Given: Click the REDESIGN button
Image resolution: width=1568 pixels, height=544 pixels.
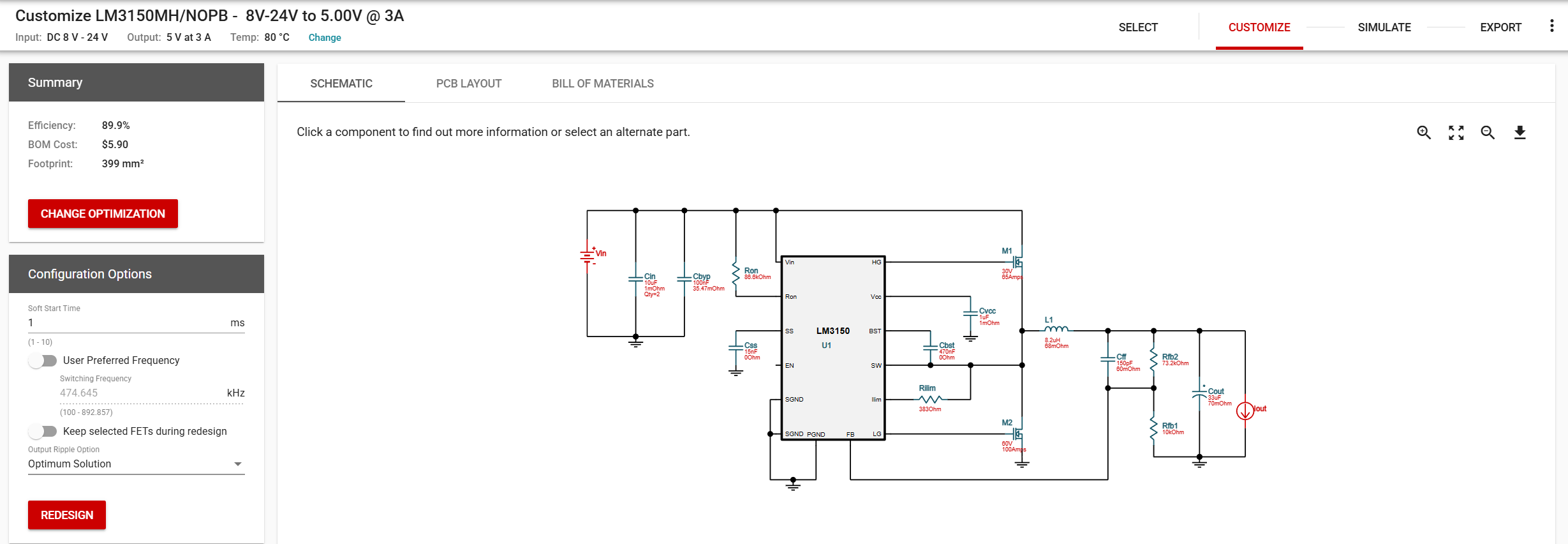Looking at the screenshot, I should (x=67, y=515).
